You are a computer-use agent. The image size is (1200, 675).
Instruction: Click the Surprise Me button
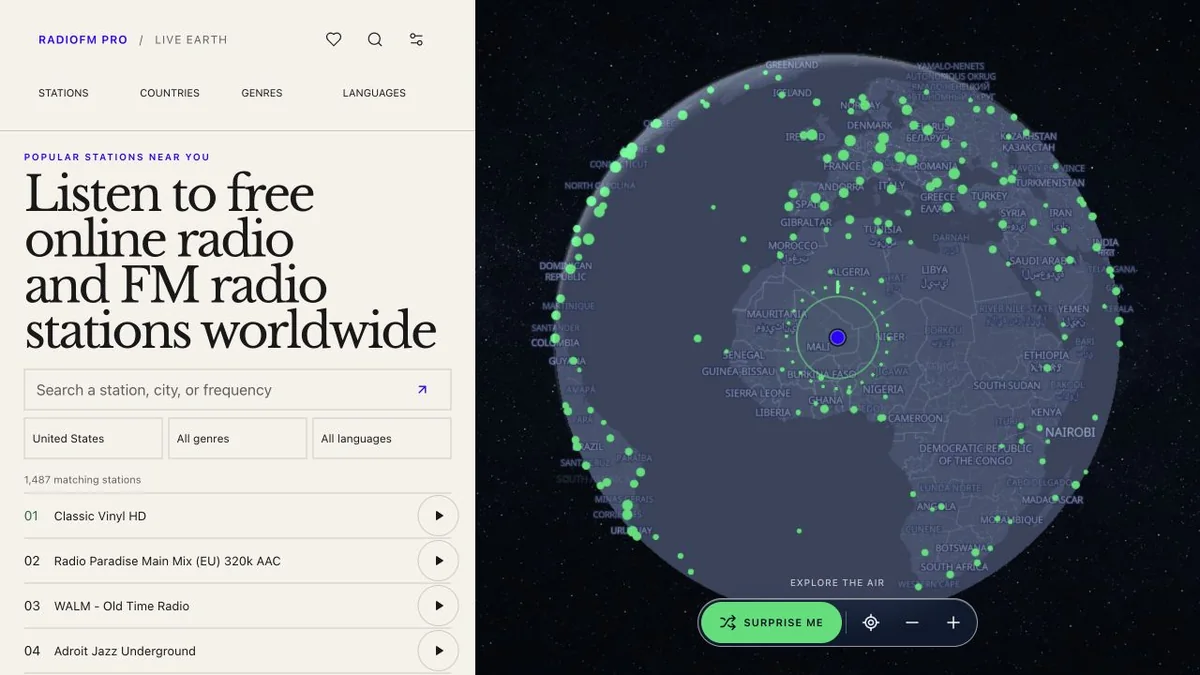pos(771,622)
